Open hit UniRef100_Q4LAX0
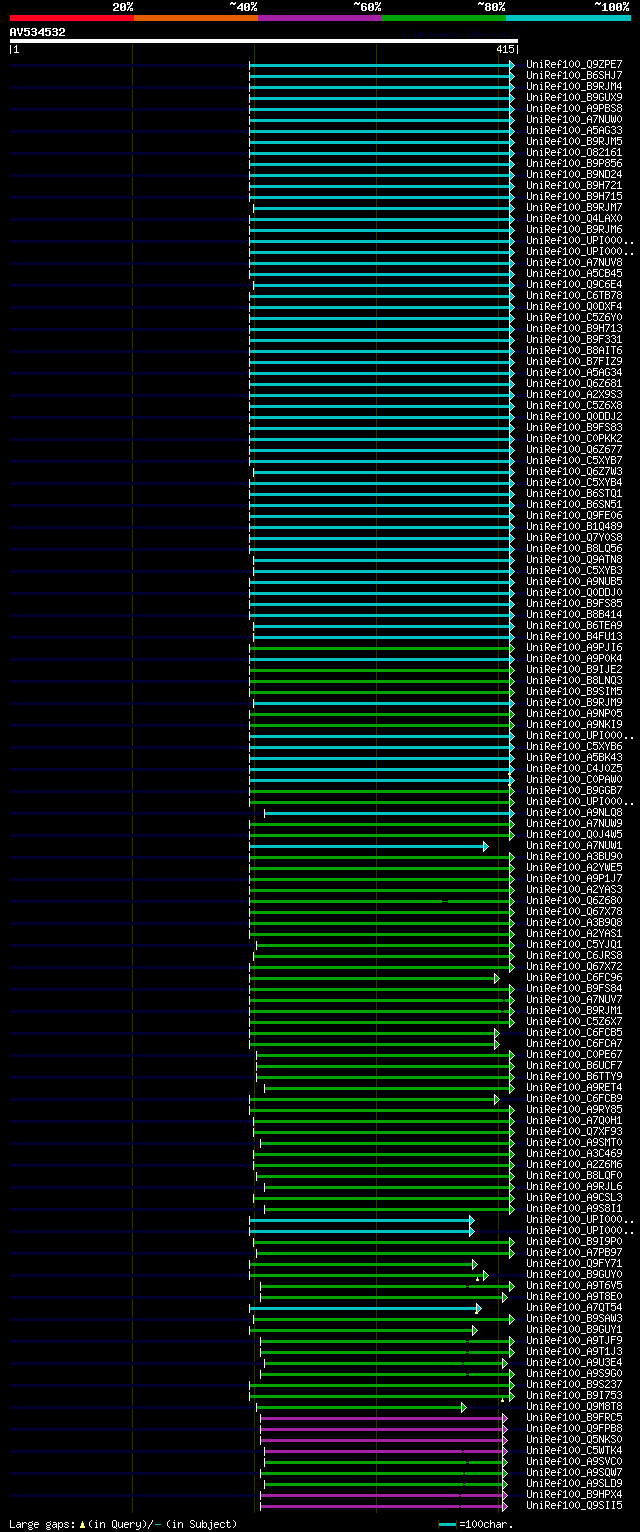Image resolution: width=640 pixels, height=1532 pixels. coord(574,218)
